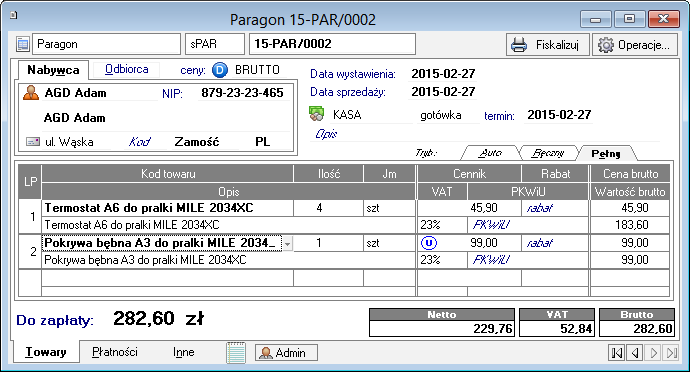Select the Pełny mode tab
Screen dimensions: 690x372
click(606, 153)
